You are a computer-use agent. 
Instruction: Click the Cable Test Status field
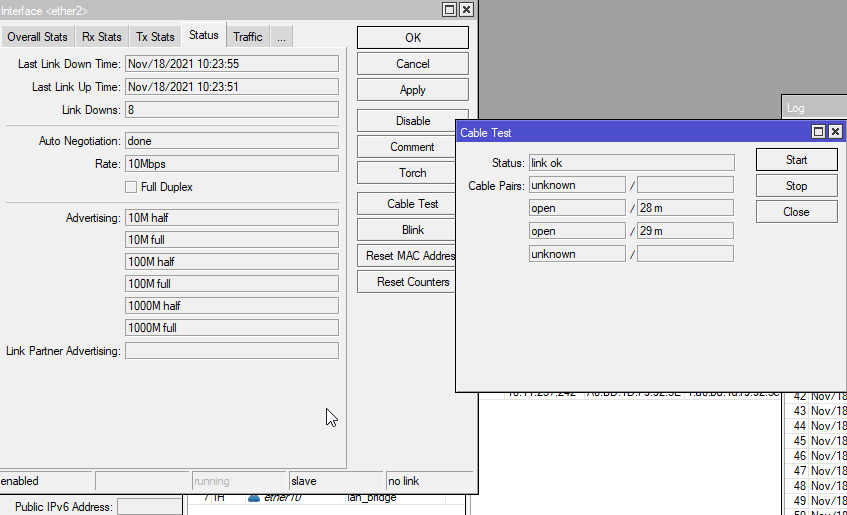(x=631, y=163)
